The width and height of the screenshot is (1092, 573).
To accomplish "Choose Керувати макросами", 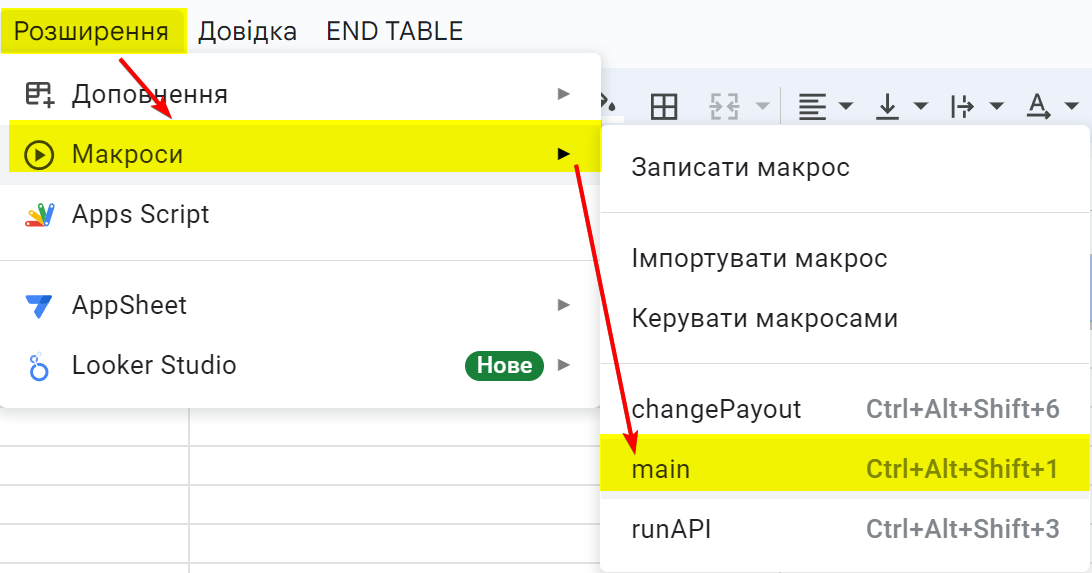I will 845,318.
